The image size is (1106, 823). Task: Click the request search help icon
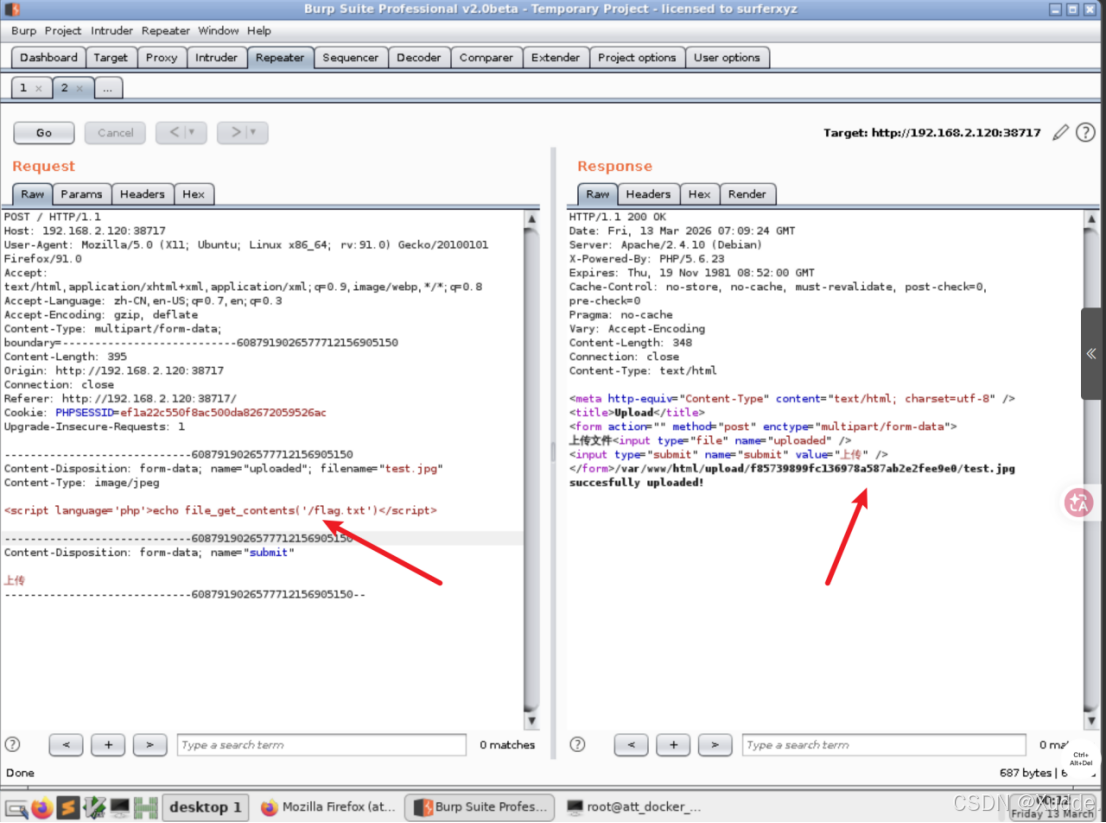[x=13, y=744]
